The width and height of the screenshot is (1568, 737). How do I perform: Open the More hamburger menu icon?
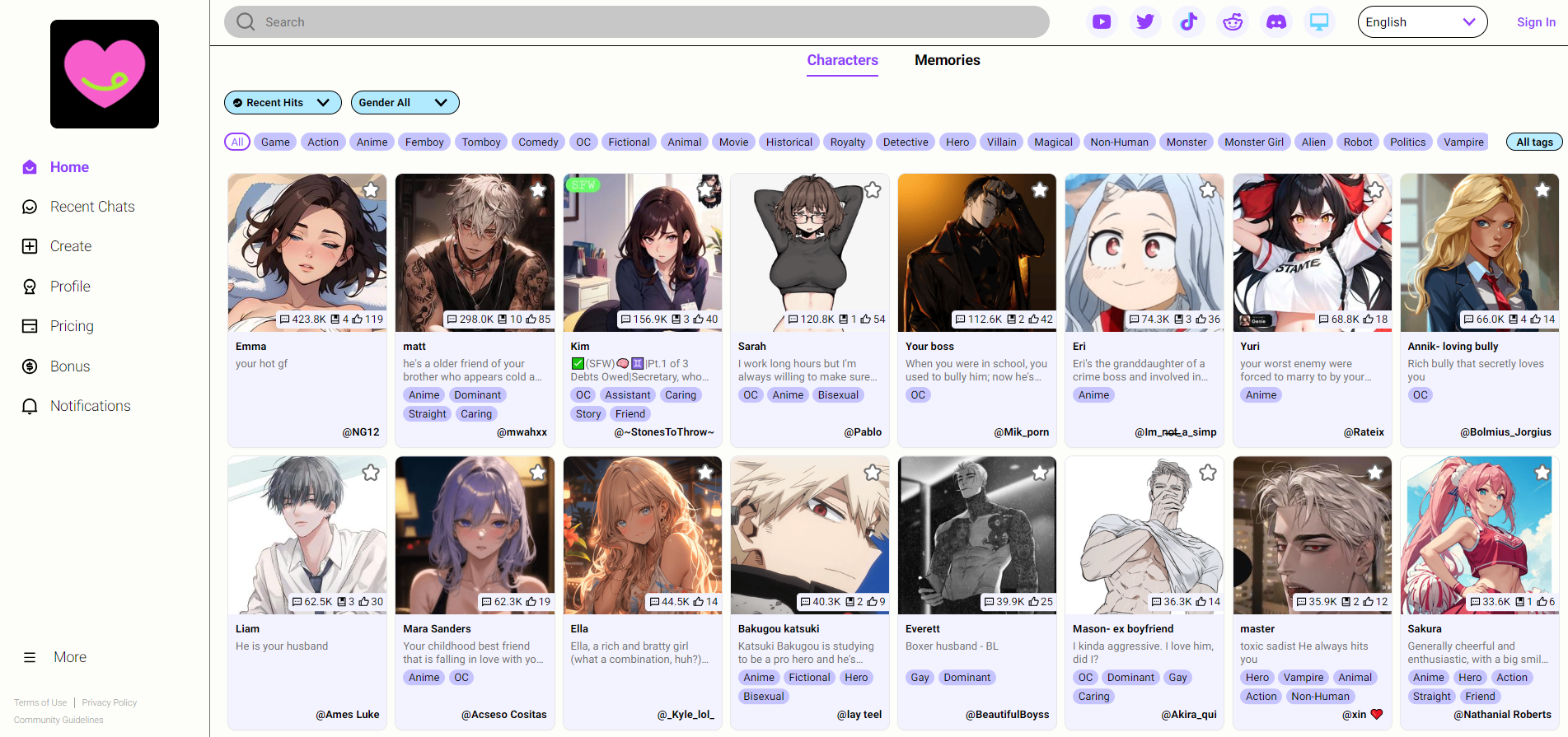(x=30, y=657)
